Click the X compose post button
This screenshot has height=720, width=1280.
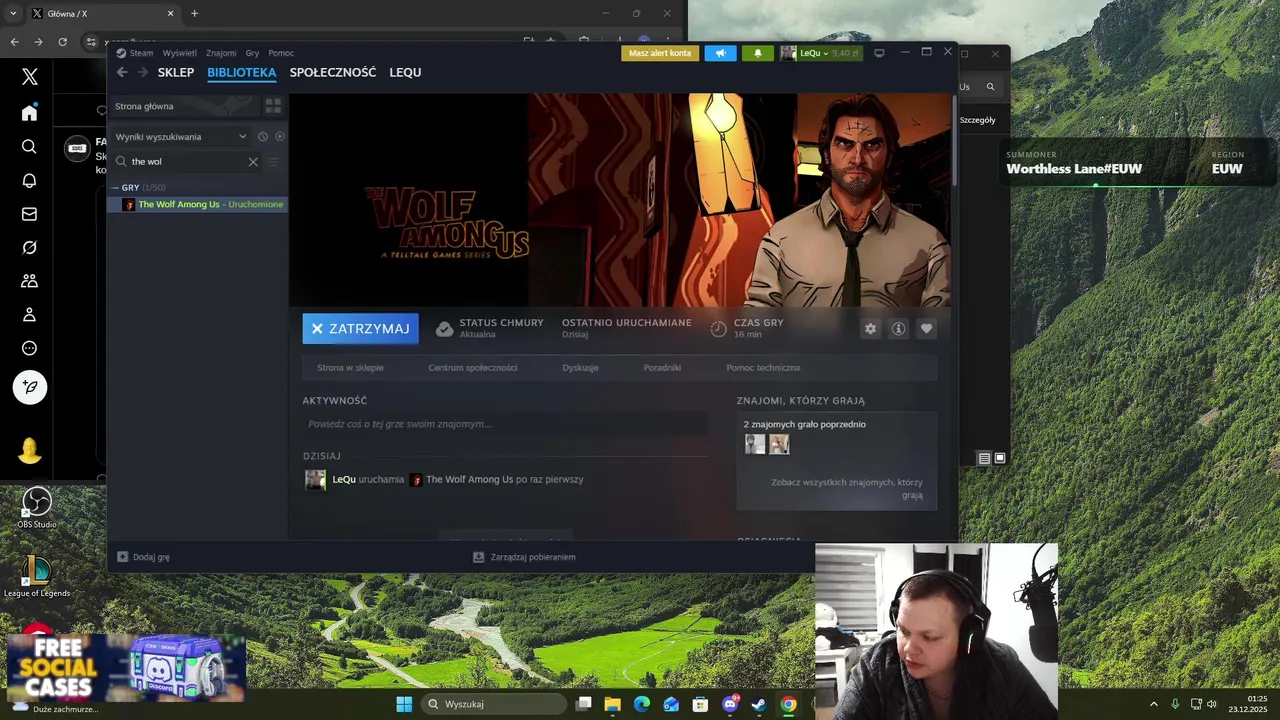tap(30, 387)
